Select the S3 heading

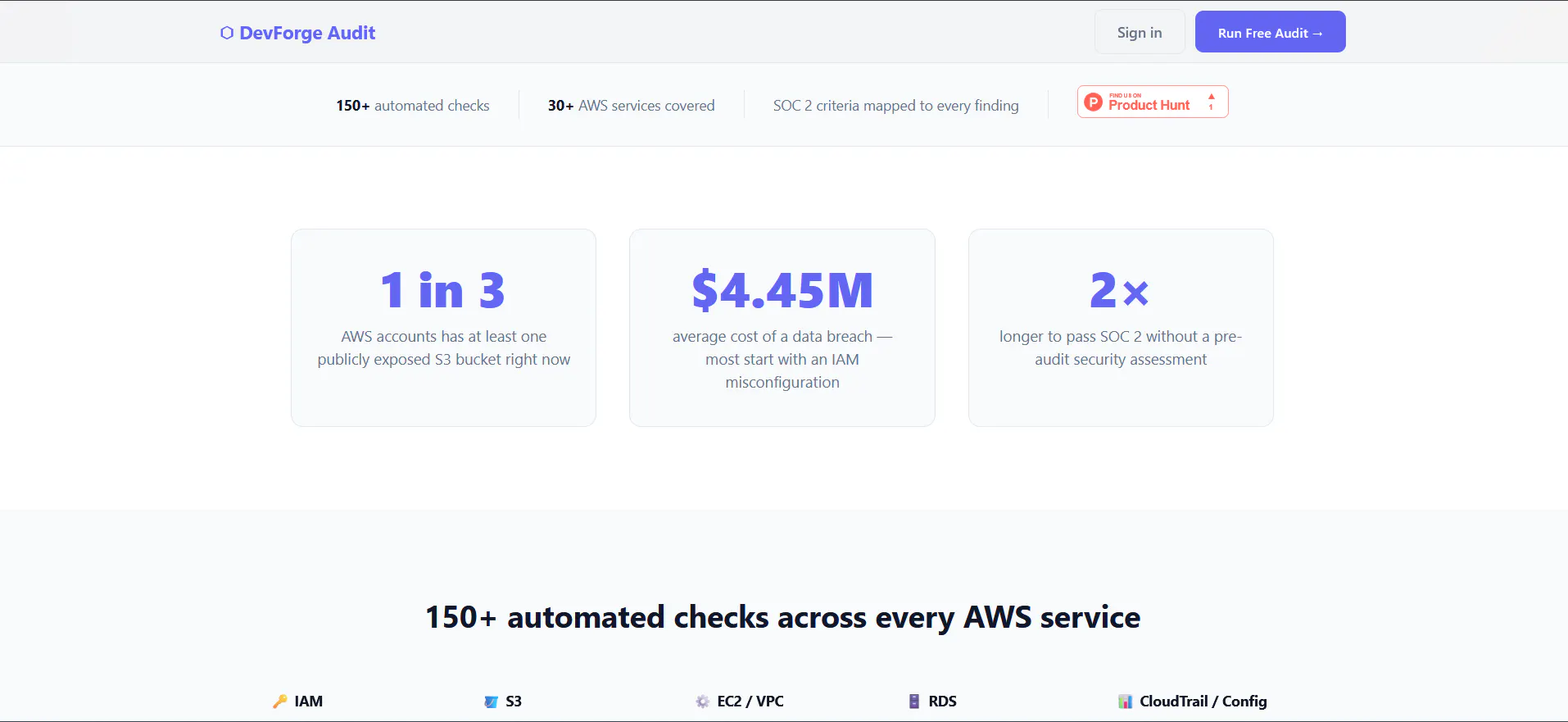point(514,702)
